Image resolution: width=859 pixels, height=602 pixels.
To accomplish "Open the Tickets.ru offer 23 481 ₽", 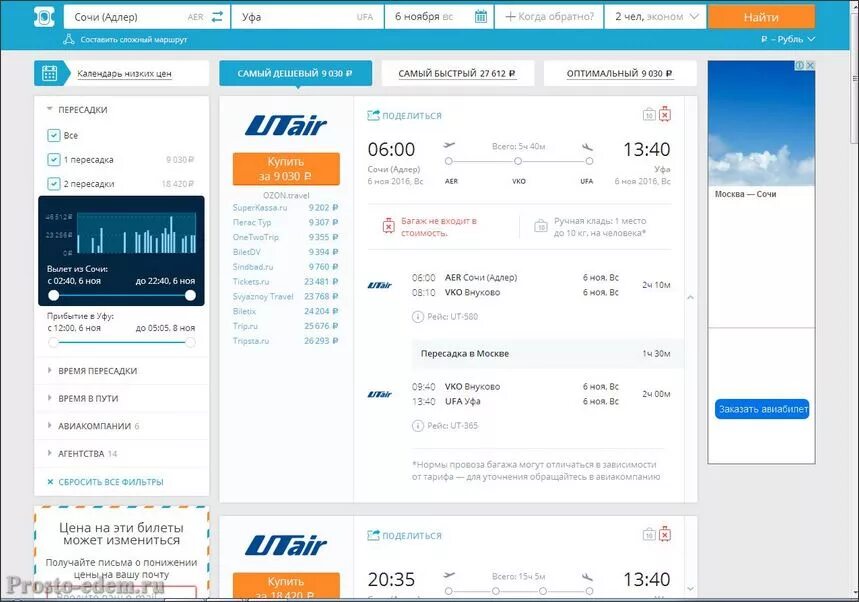I will 285,282.
